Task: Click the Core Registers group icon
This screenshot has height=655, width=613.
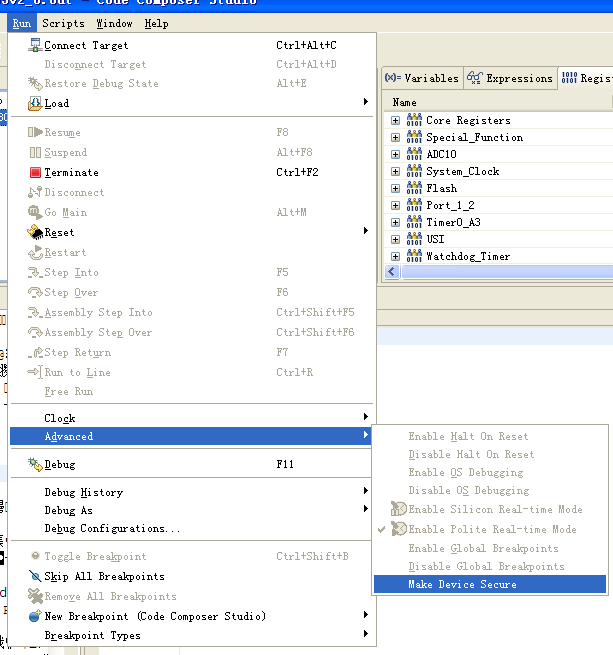Action: point(414,120)
